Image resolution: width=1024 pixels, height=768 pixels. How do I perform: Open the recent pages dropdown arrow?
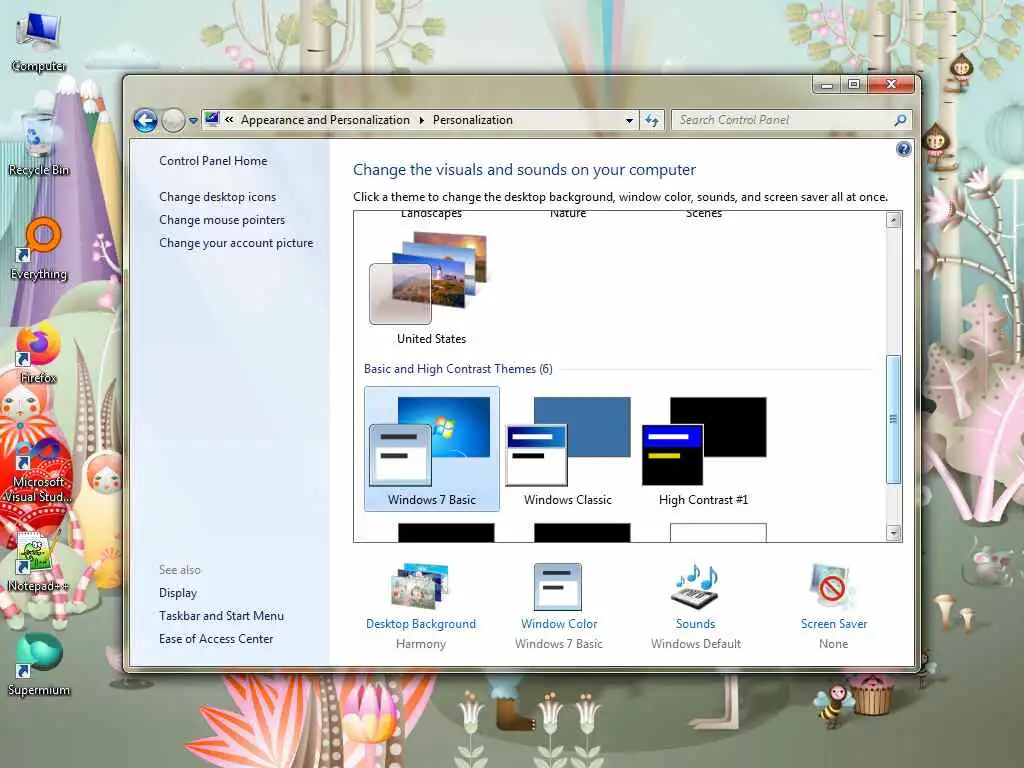click(193, 121)
